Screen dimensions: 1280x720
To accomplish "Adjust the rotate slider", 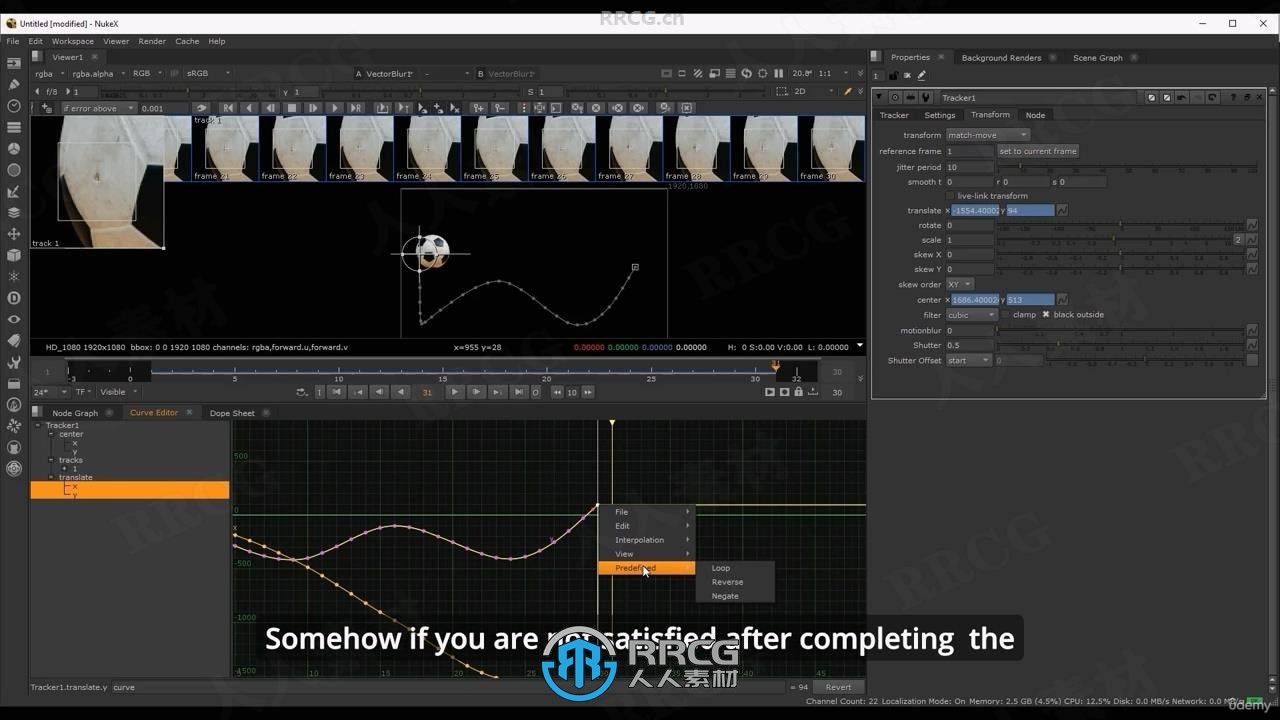I will pyautogui.click(x=1120, y=226).
